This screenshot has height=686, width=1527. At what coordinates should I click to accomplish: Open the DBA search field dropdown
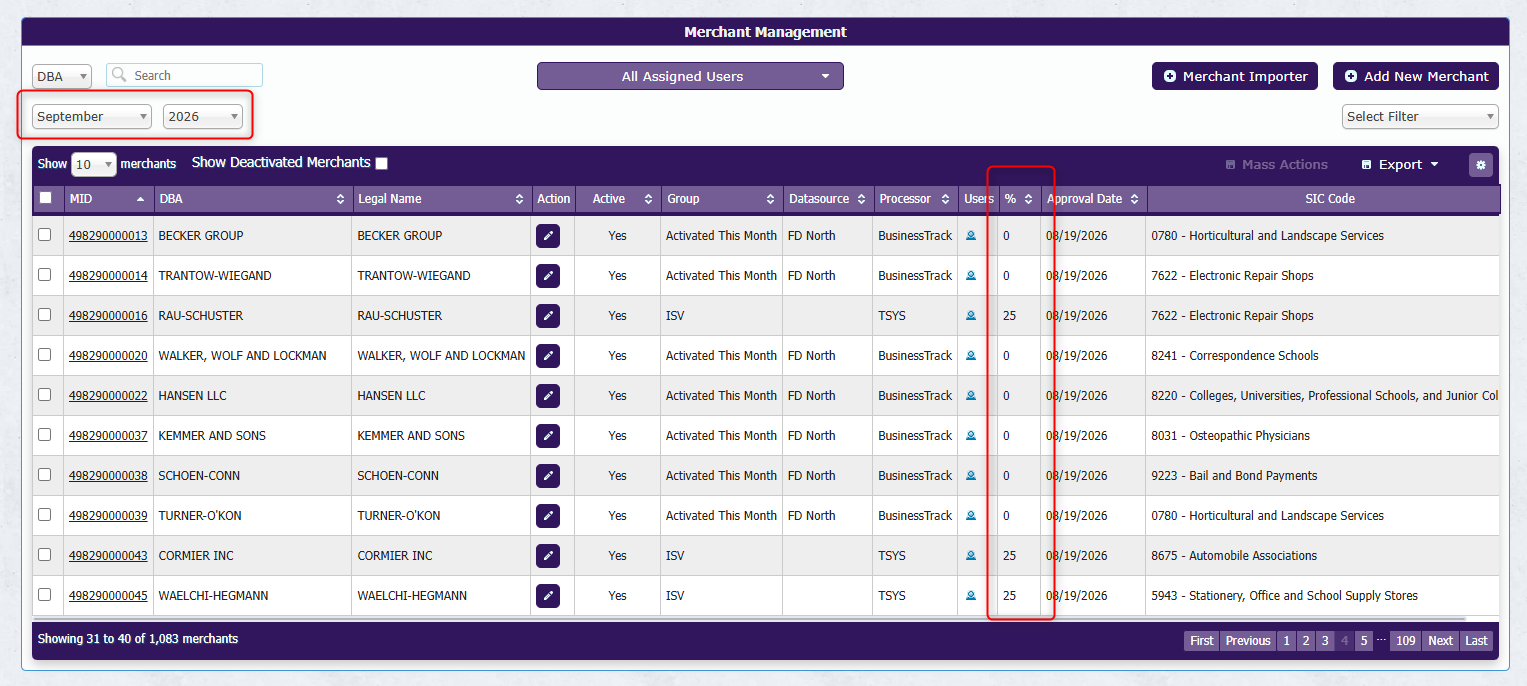(62, 76)
